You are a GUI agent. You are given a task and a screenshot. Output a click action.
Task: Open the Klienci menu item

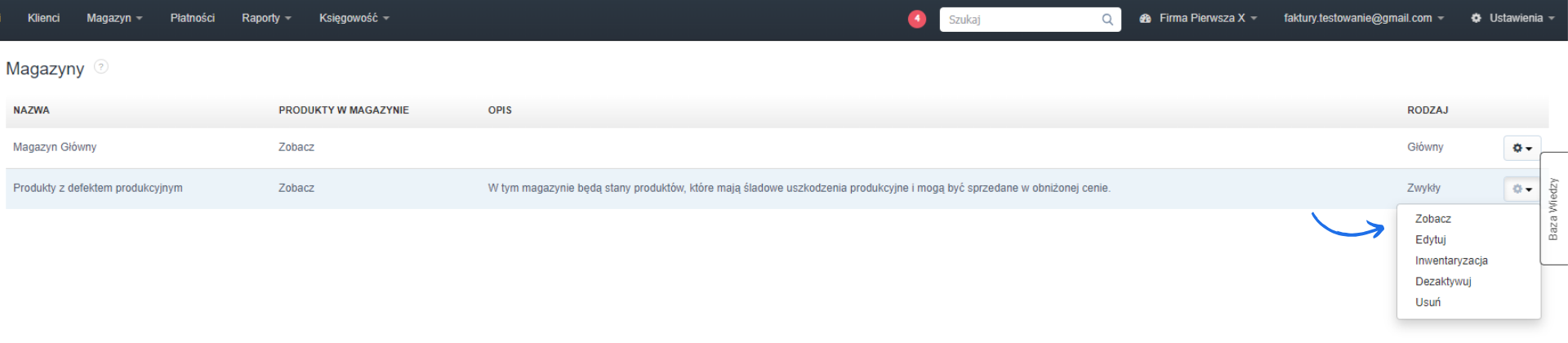tap(43, 18)
